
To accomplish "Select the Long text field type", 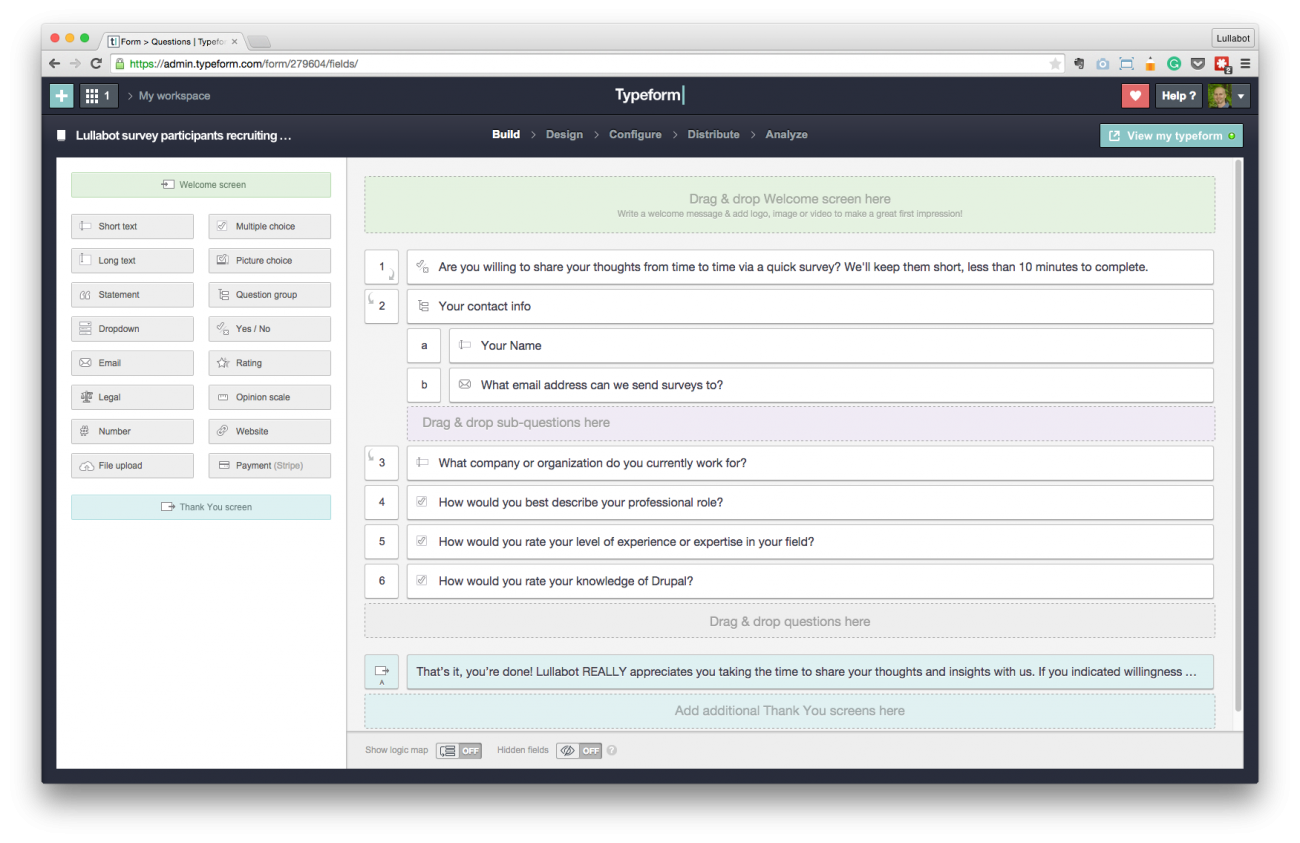I will (132, 261).
